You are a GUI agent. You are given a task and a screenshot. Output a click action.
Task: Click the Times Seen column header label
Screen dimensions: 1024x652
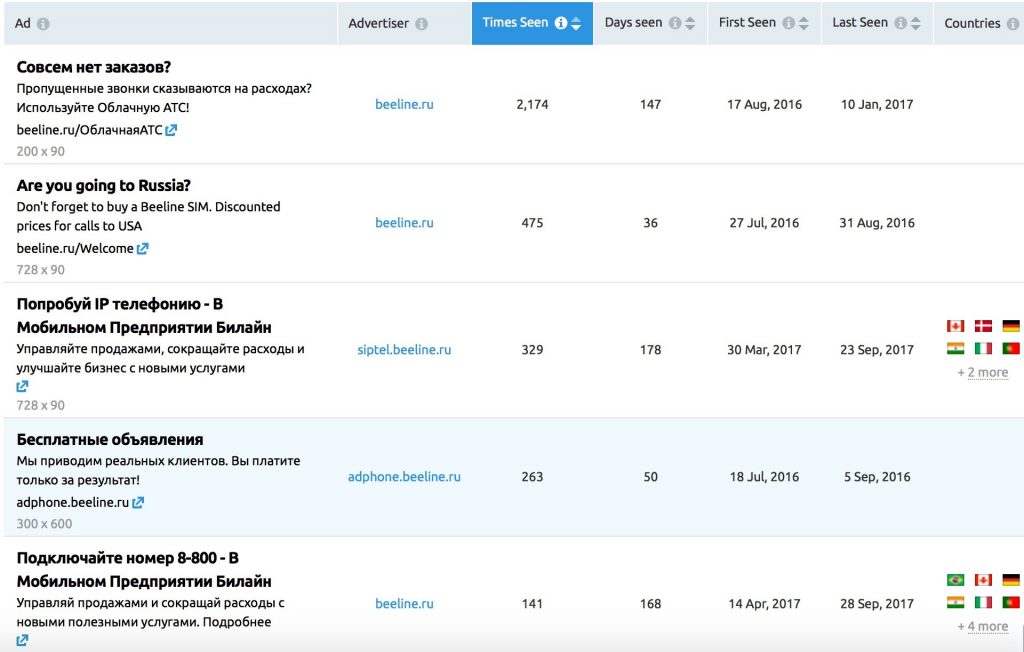click(515, 22)
